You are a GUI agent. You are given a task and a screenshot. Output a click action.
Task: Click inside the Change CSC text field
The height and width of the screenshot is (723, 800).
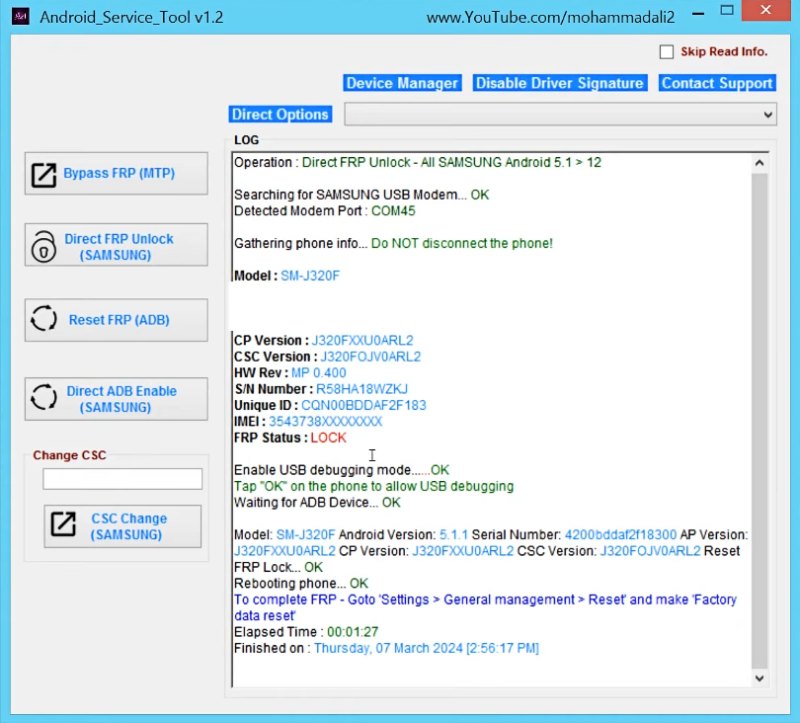click(122, 479)
